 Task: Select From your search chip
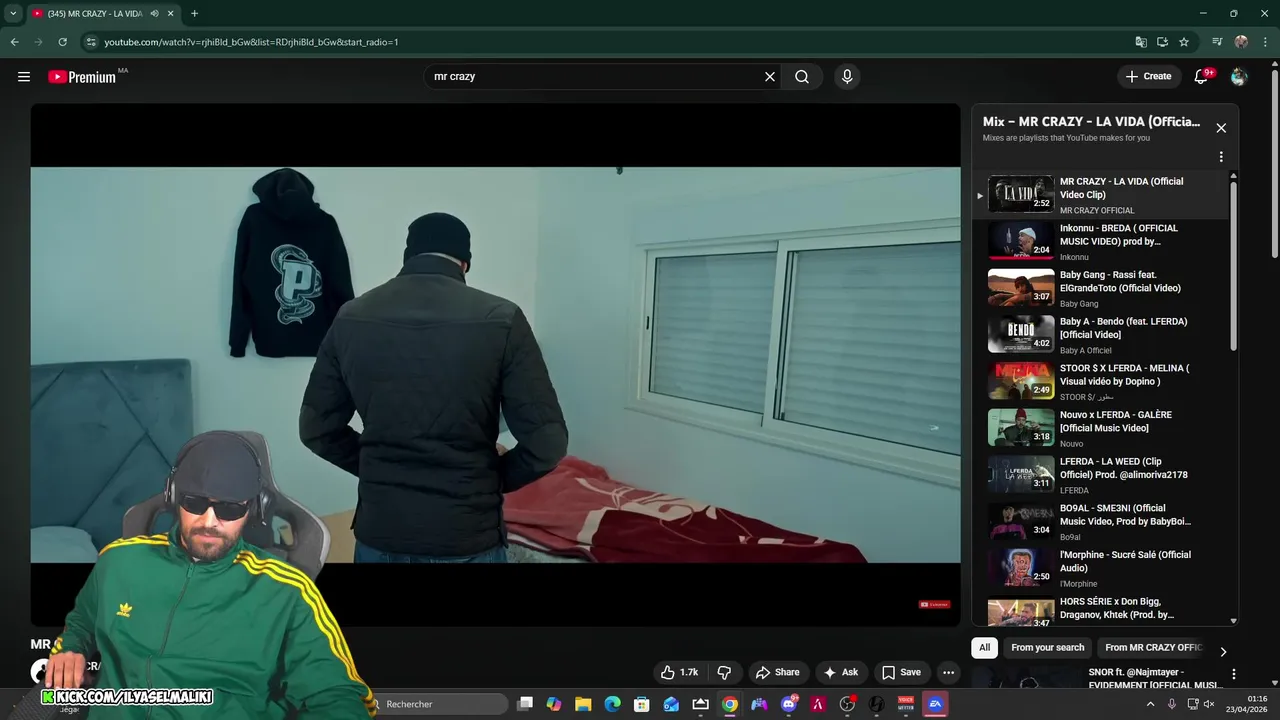click(1047, 648)
